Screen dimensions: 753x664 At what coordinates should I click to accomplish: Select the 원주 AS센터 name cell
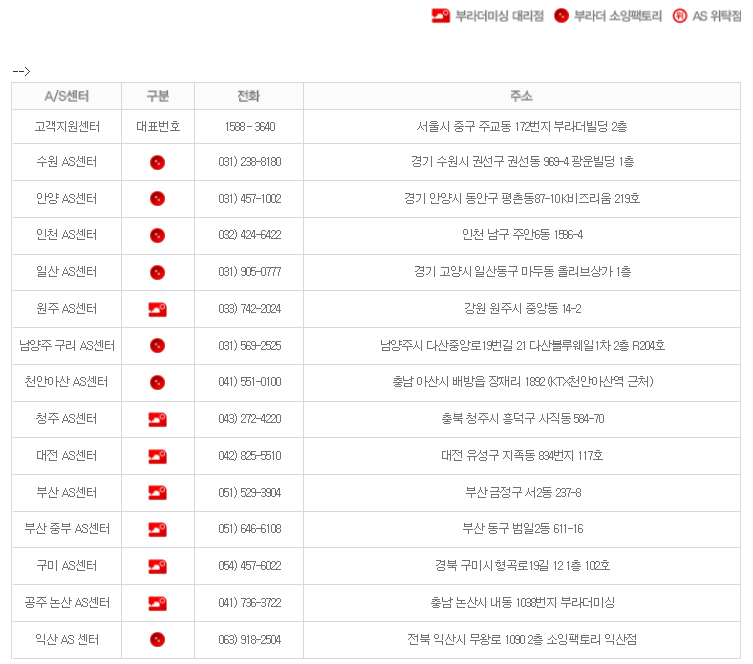67,309
